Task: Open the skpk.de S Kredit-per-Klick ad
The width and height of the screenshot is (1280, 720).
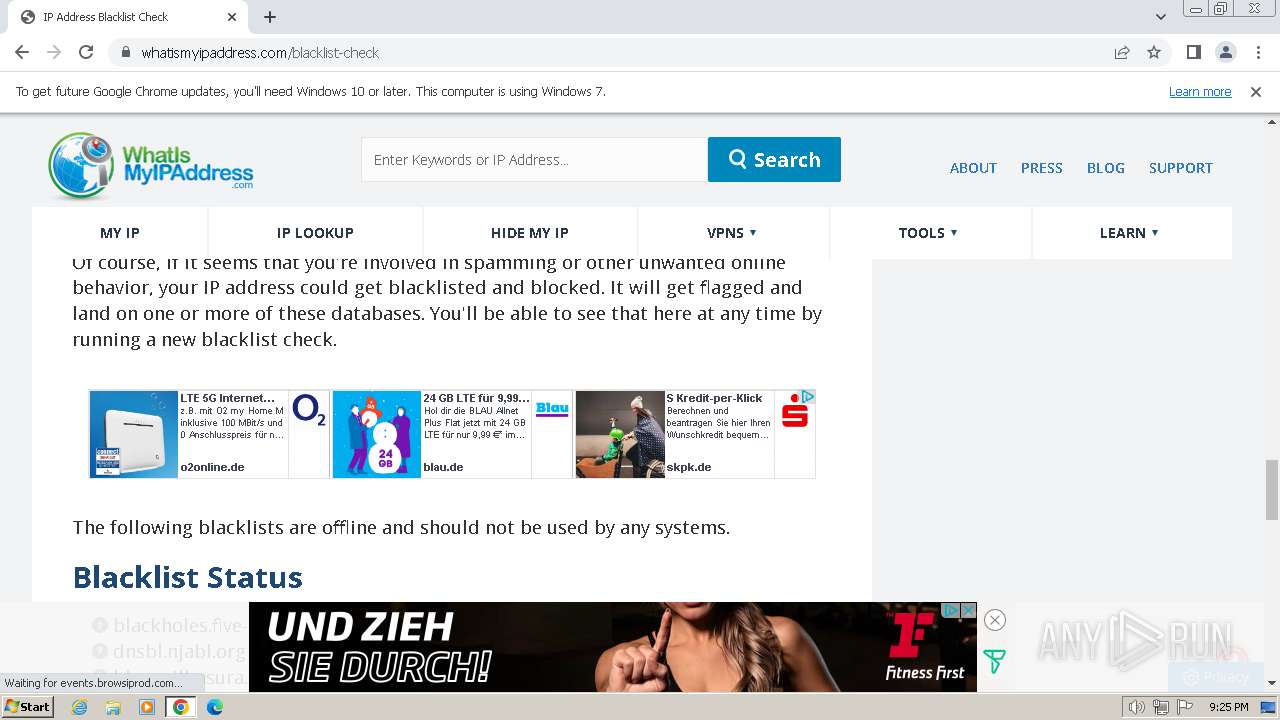Action: [x=695, y=434]
